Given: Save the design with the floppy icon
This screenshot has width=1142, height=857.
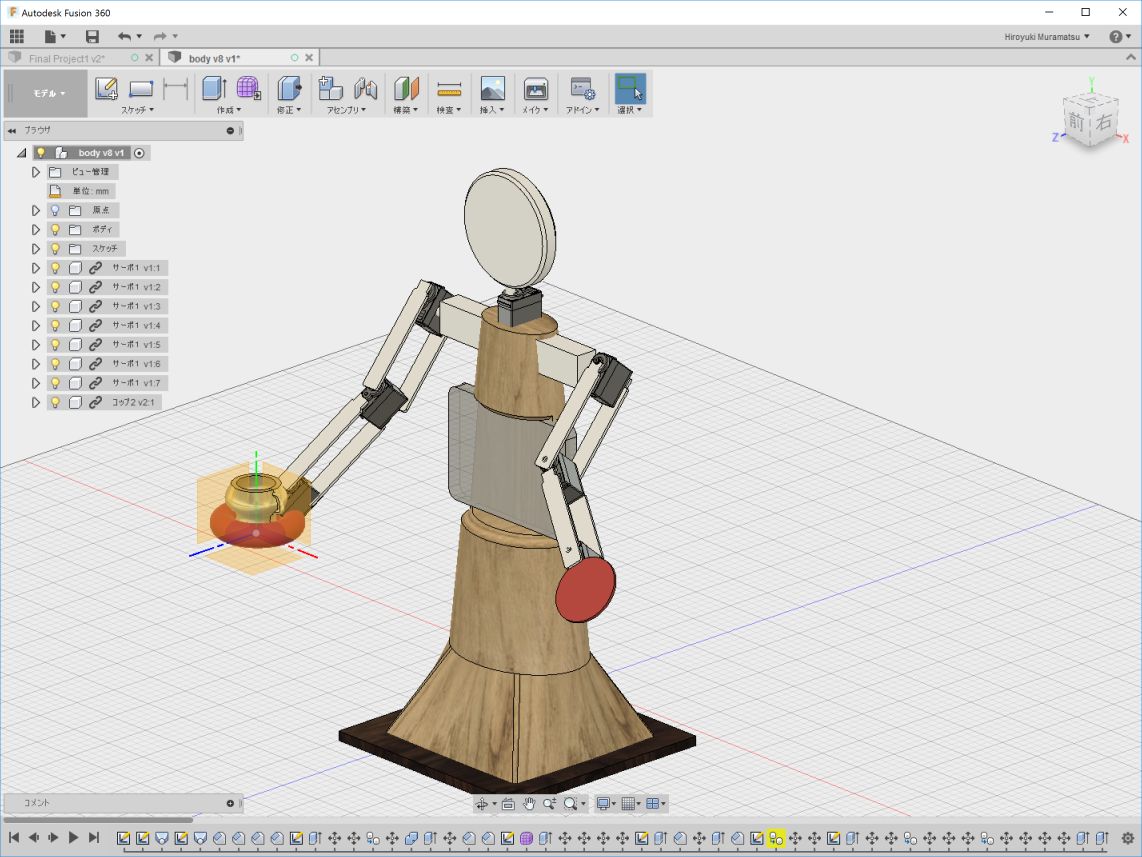Looking at the screenshot, I should 92,36.
